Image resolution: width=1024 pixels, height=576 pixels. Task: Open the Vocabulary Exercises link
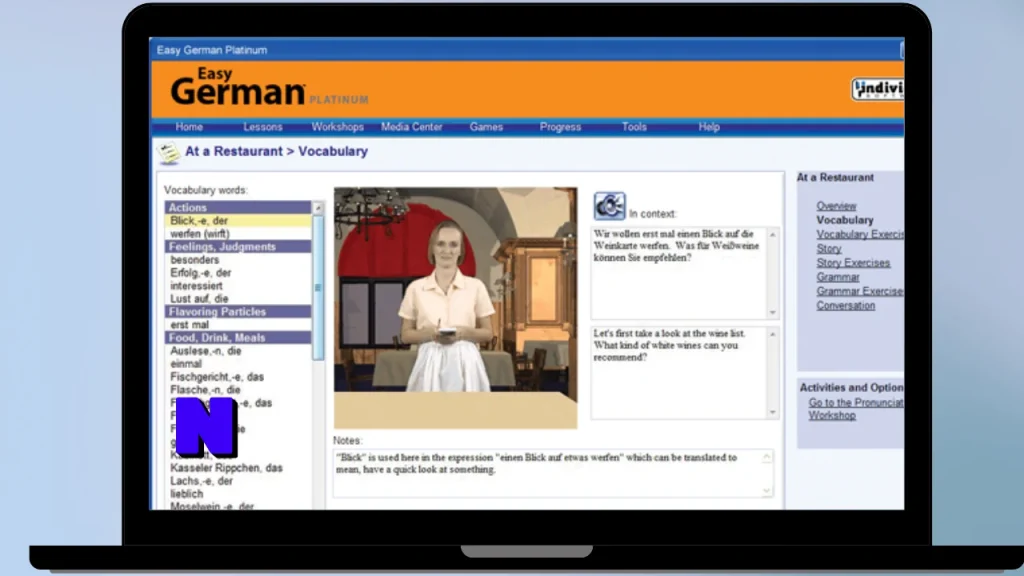pos(860,234)
